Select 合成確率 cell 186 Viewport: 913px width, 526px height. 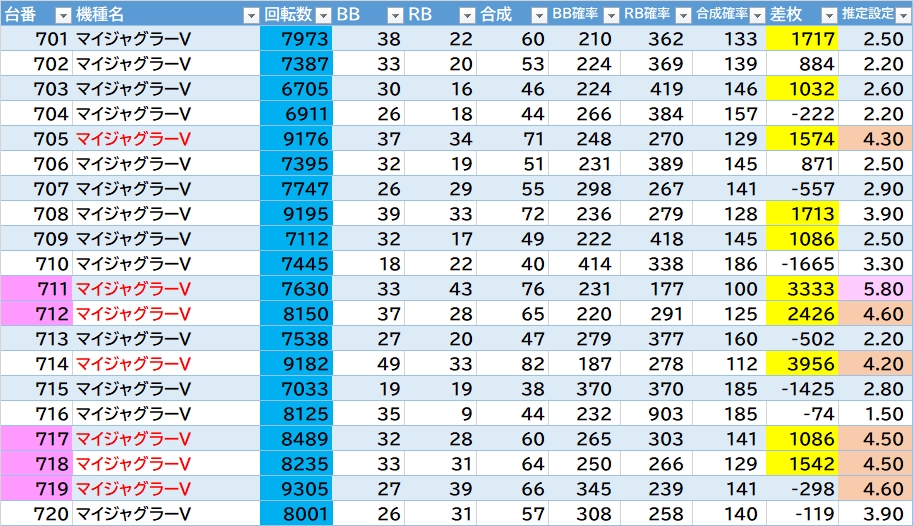coord(730,263)
